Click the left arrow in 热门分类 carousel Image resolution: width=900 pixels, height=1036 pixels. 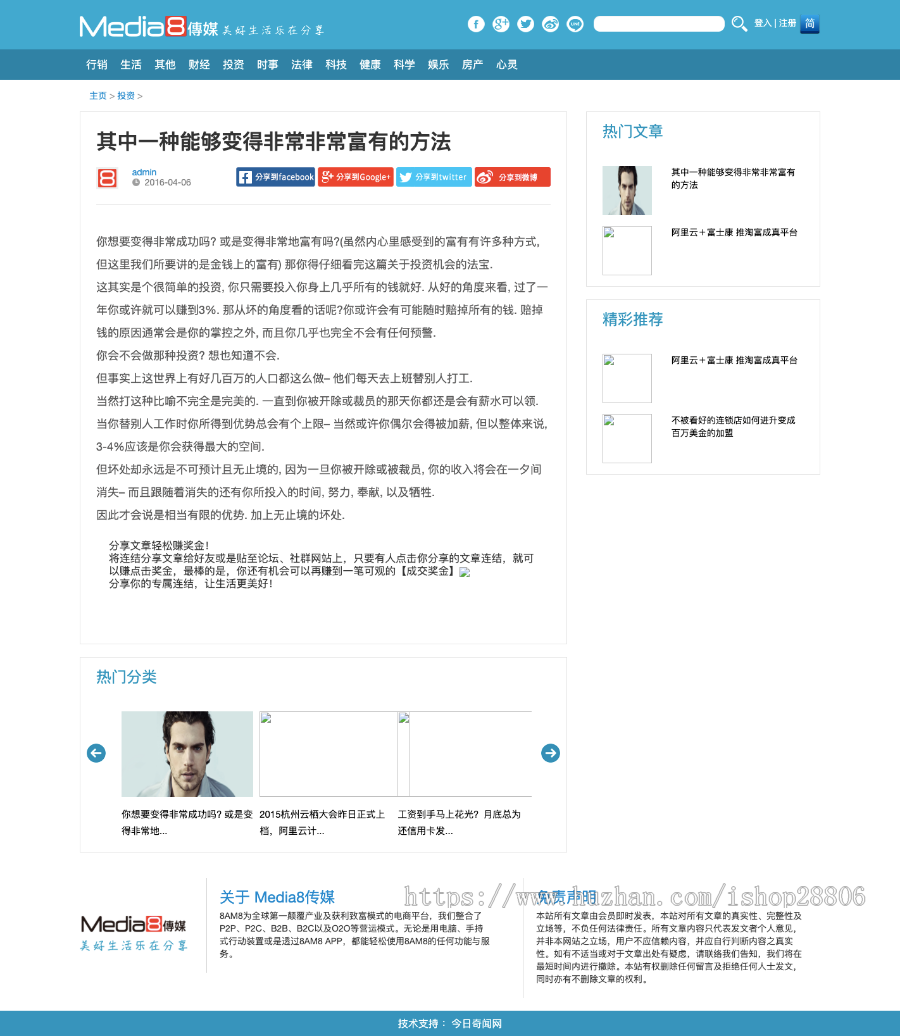96,753
